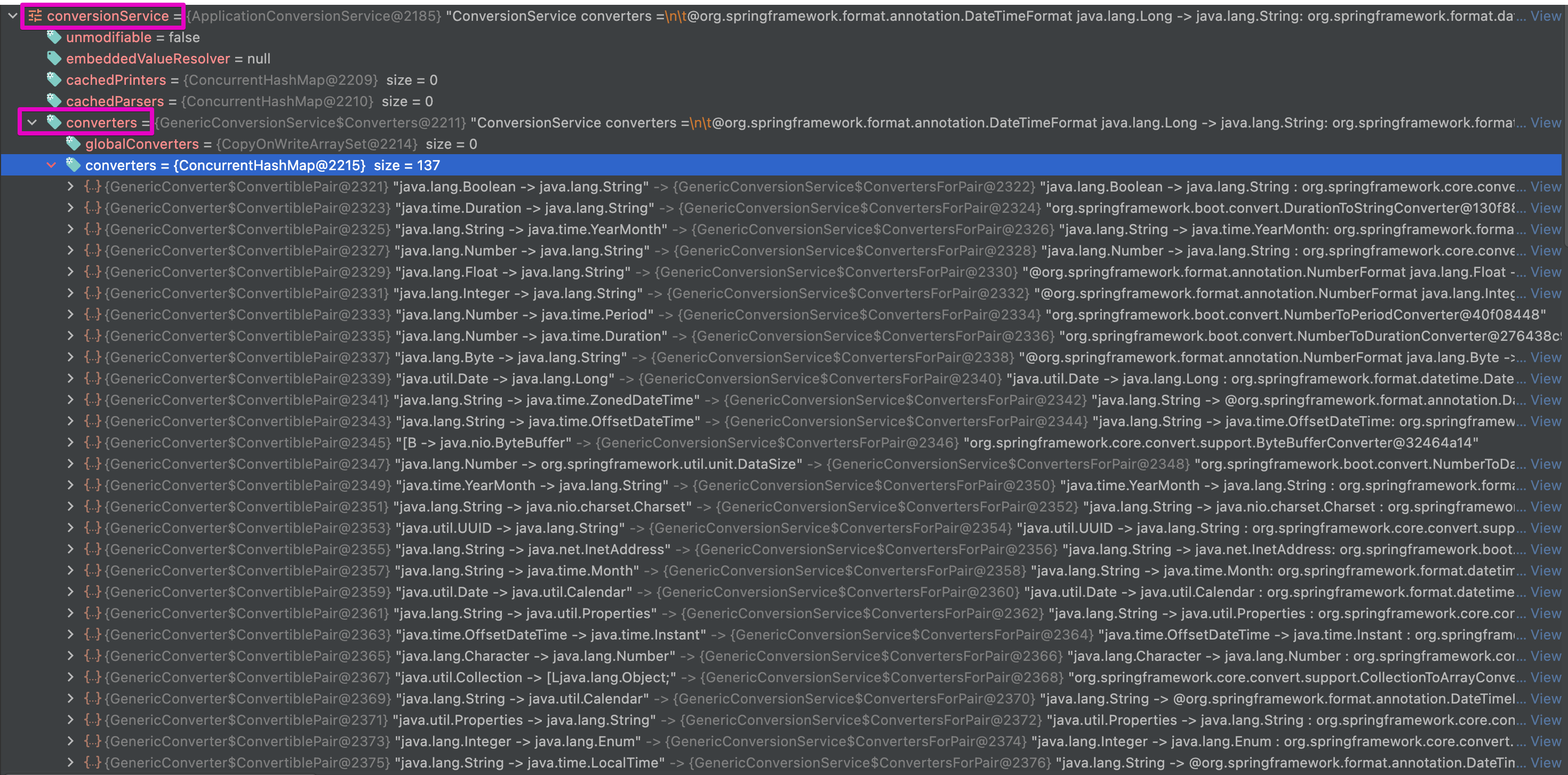This screenshot has width=1568, height=775.
Task: Click View link on java.lang.Float entry row
Action: [1545, 271]
